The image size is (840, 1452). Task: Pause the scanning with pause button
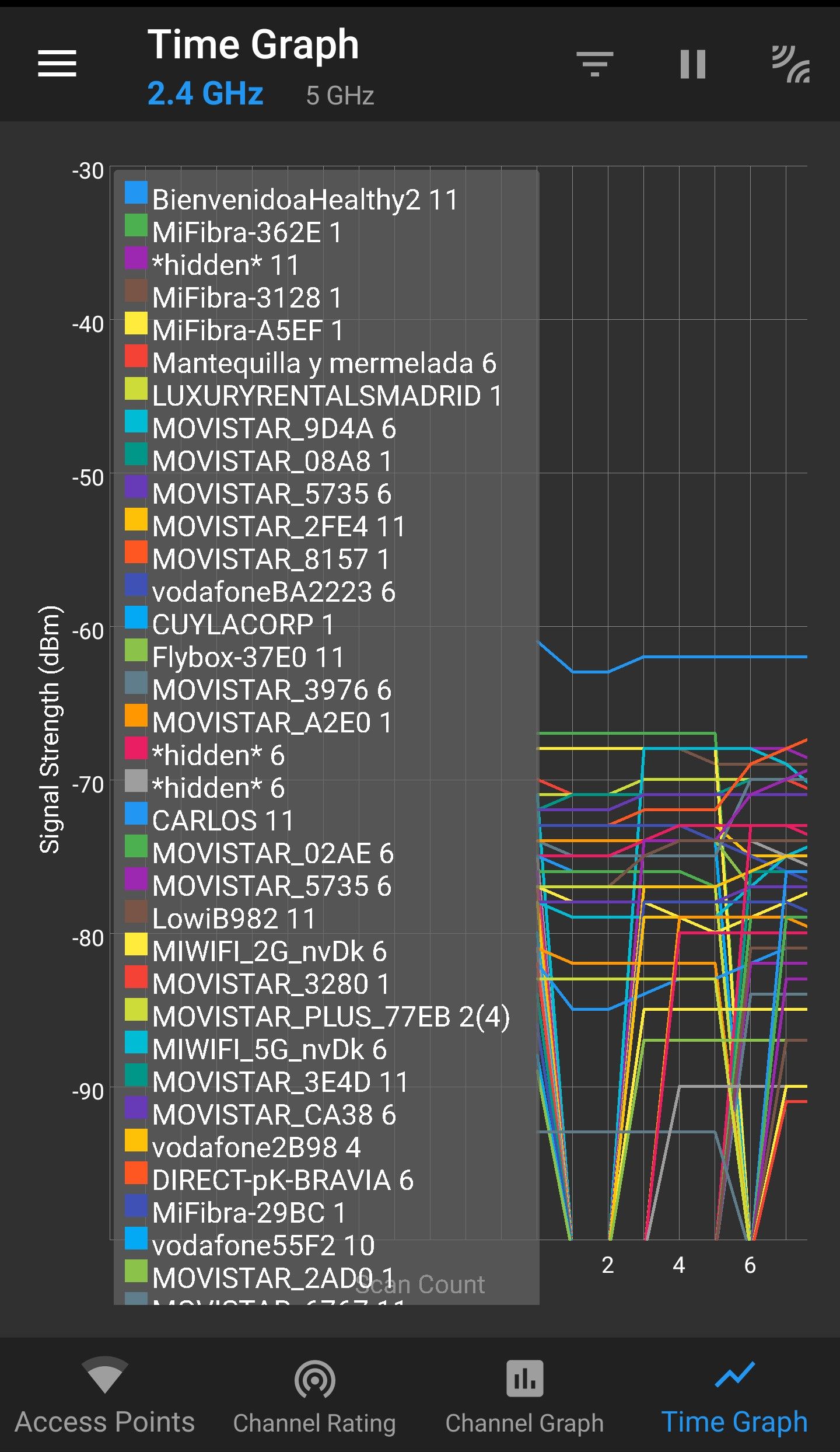[x=693, y=64]
